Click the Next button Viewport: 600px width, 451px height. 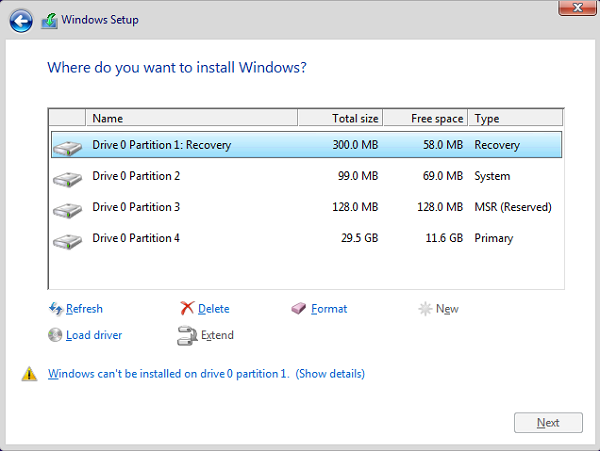coord(548,423)
